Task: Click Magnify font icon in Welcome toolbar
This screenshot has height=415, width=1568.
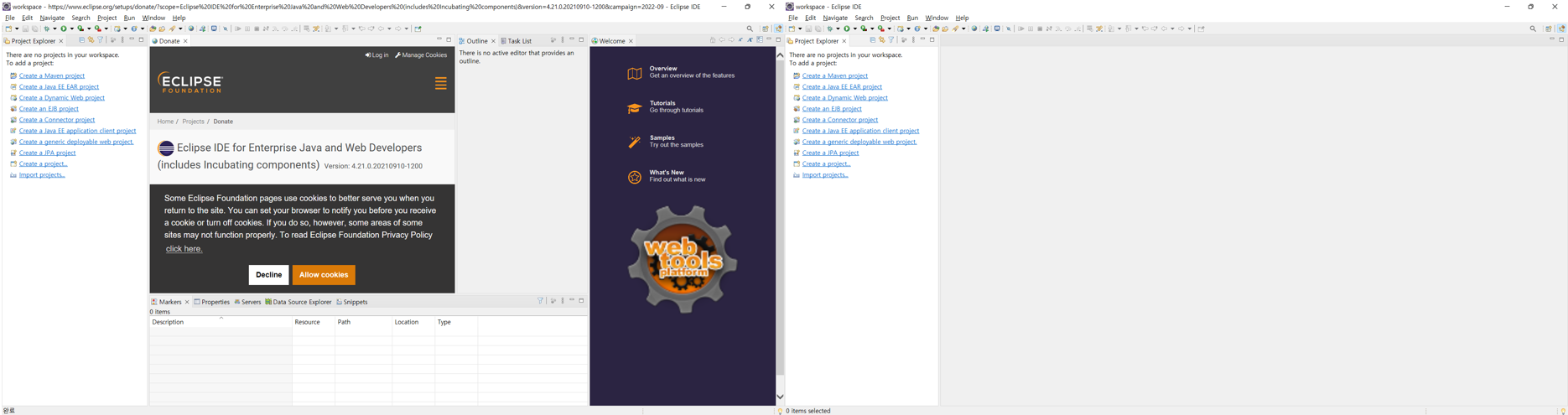Action: click(750, 39)
